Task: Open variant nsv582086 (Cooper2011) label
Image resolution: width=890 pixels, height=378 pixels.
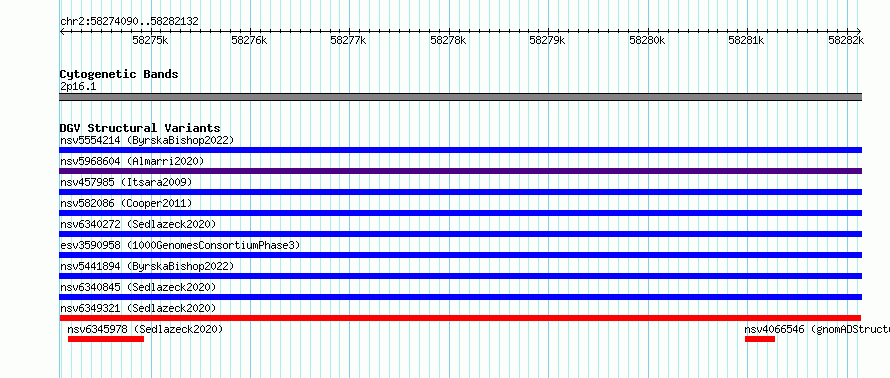Action: pyautogui.click(x=126, y=203)
